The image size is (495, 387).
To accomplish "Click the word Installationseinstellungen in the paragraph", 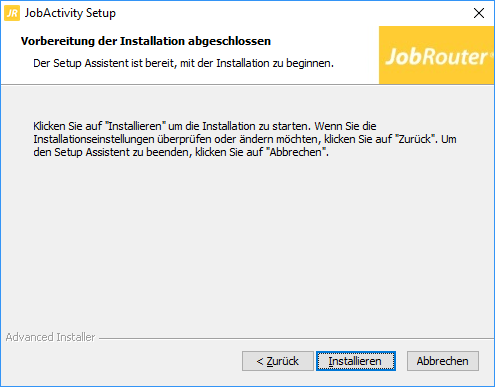I will 94,139.
